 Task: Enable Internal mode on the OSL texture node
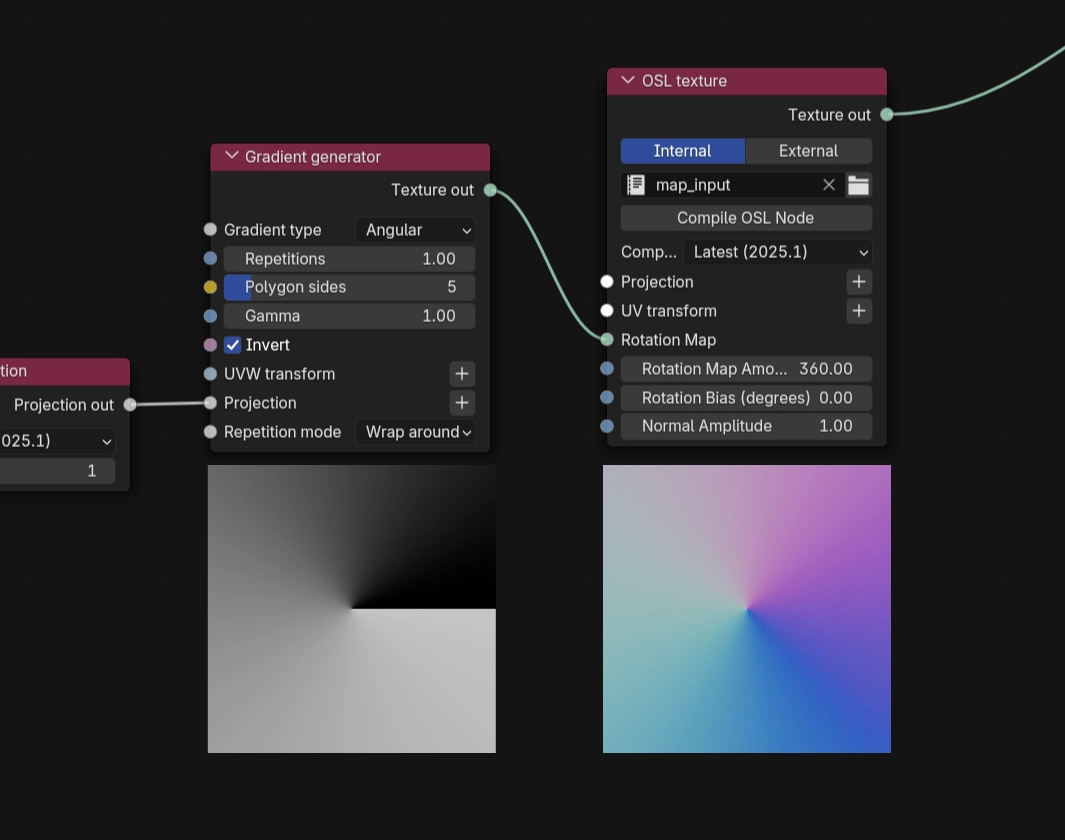682,150
